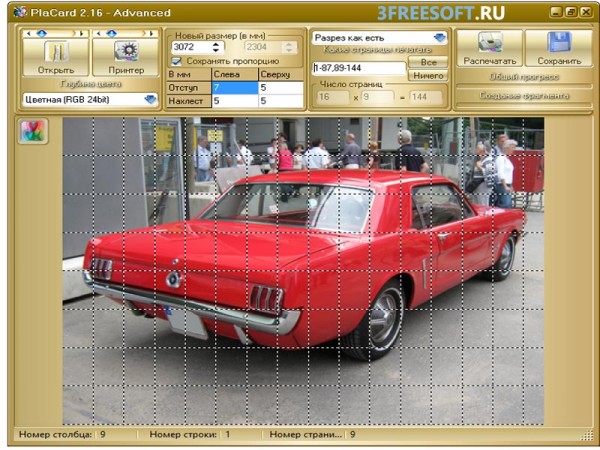Toggle the Сохранять пропорцию checkbox
Image resolution: width=600 pixels, height=450 pixels.
tap(177, 61)
